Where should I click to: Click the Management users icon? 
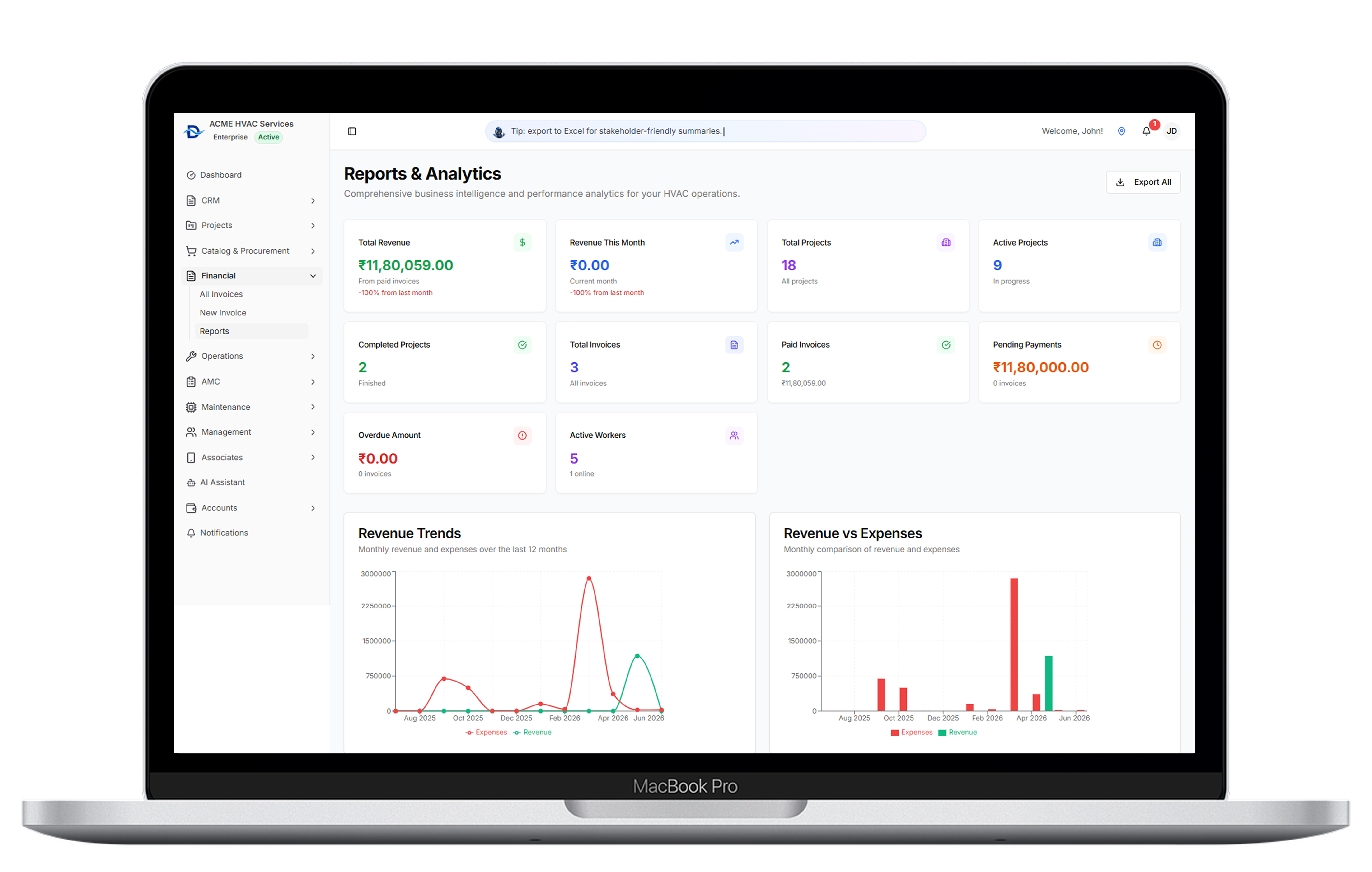tap(191, 432)
